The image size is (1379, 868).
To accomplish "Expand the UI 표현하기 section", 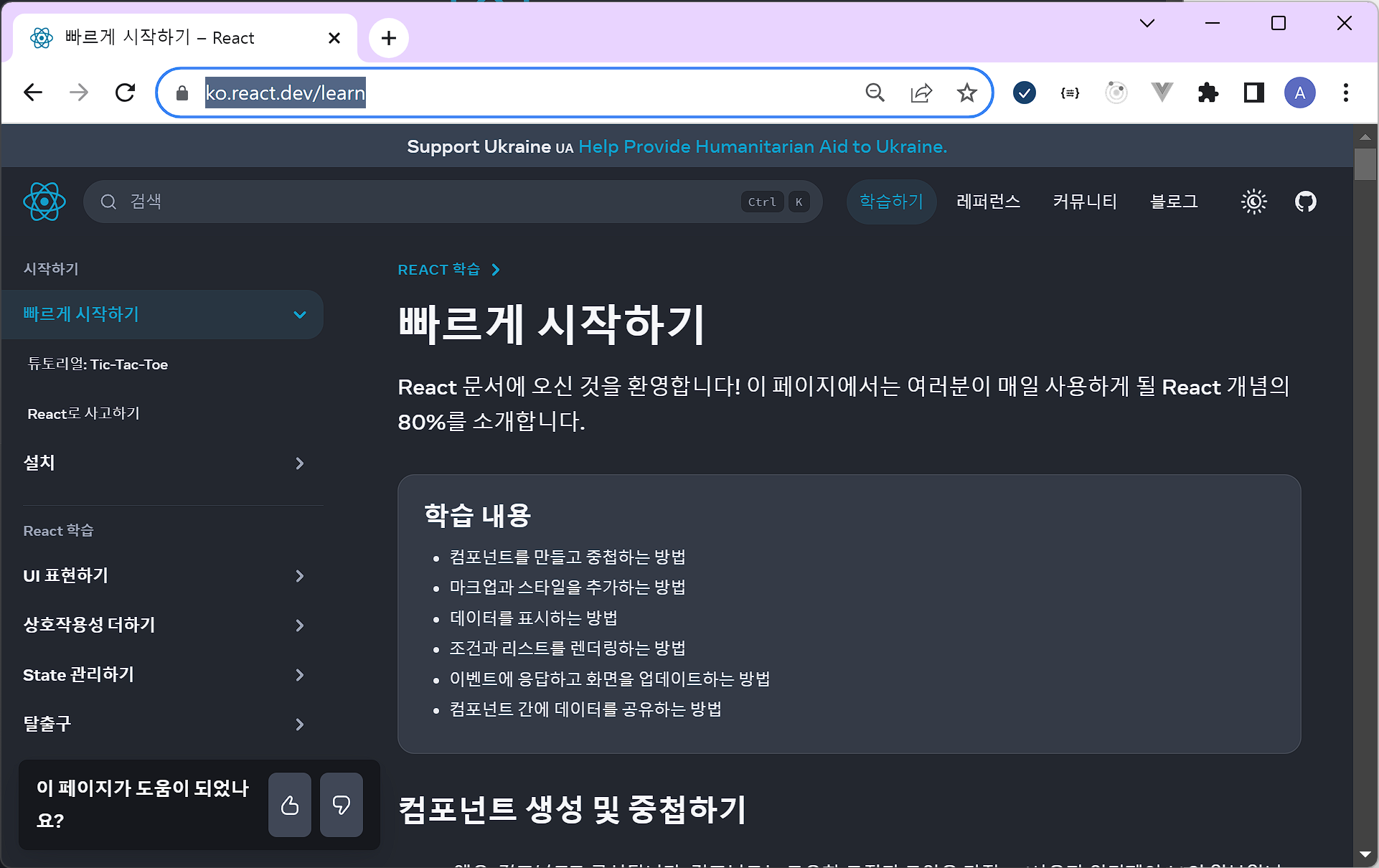I will click(x=300, y=576).
